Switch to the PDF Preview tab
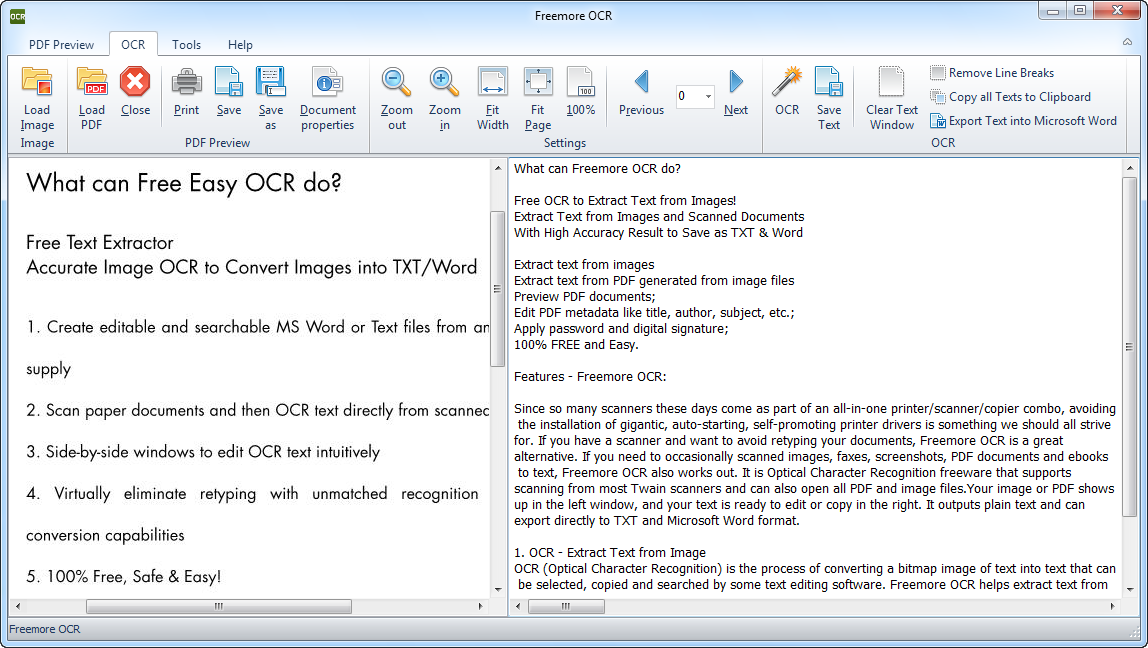Screen dimensions: 1148x648 pyautogui.click(x=62, y=45)
